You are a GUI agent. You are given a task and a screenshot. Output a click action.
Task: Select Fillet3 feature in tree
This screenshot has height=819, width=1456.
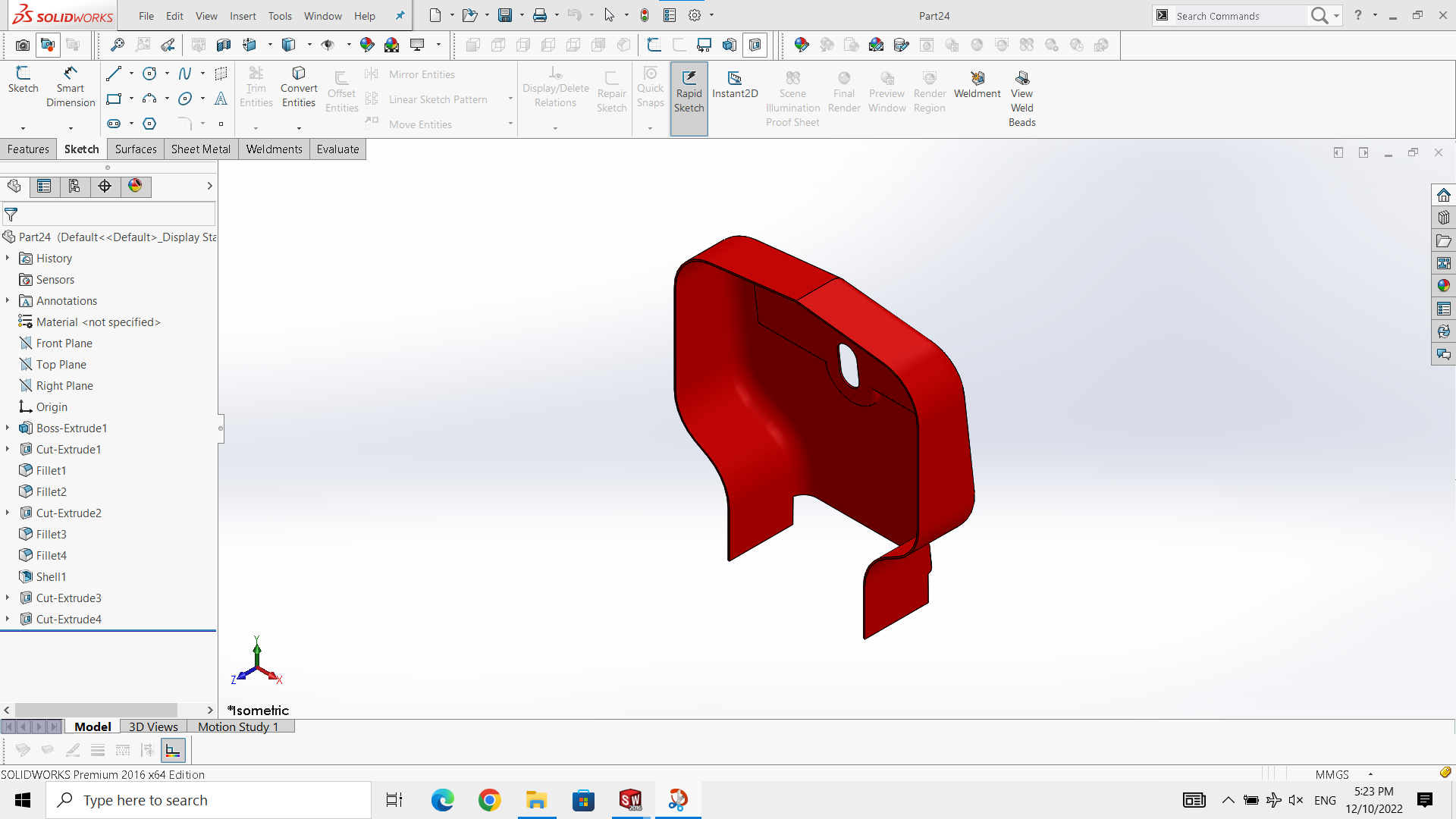[51, 535]
